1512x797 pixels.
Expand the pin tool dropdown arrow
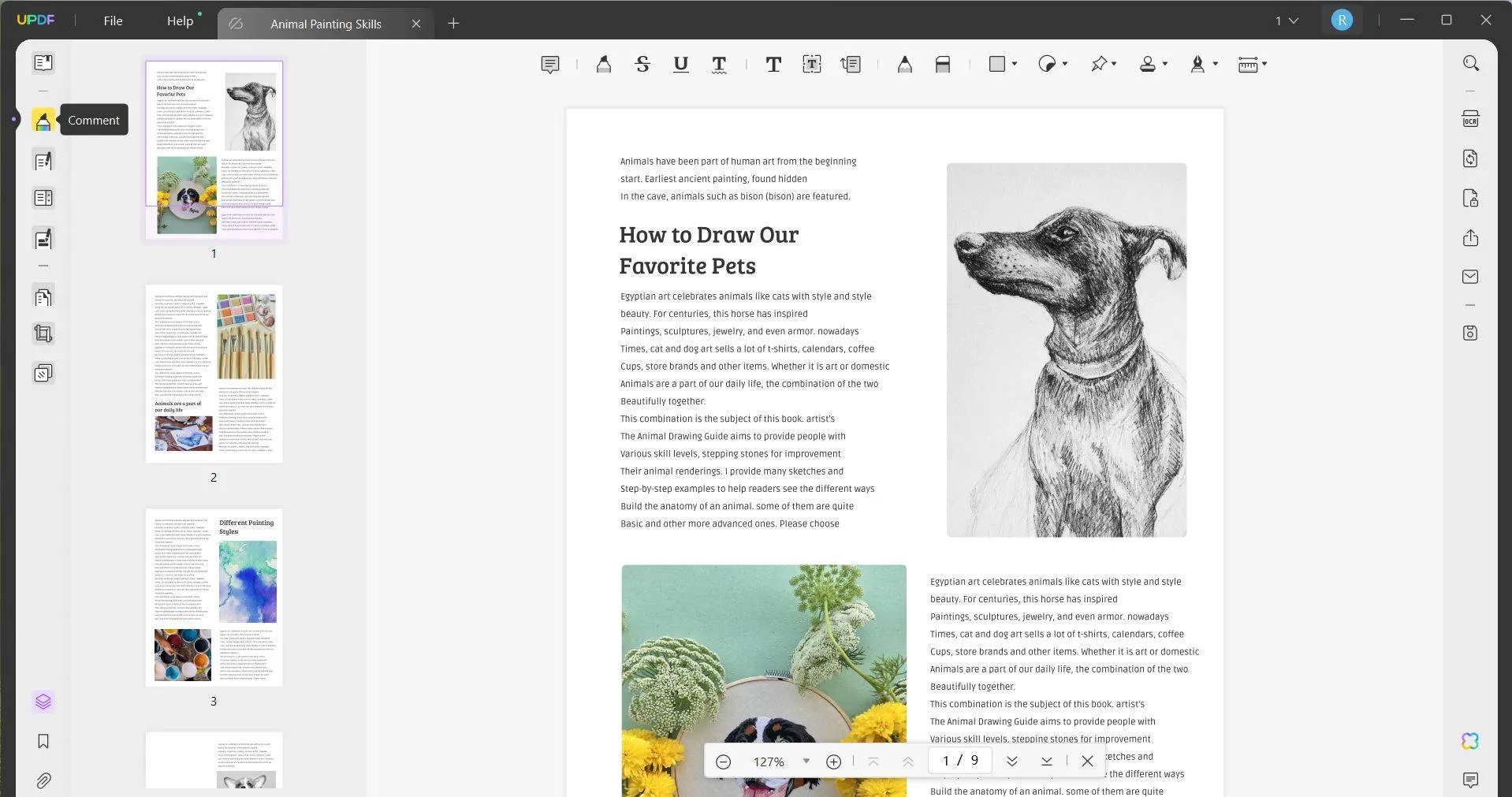pyautogui.click(x=1115, y=64)
